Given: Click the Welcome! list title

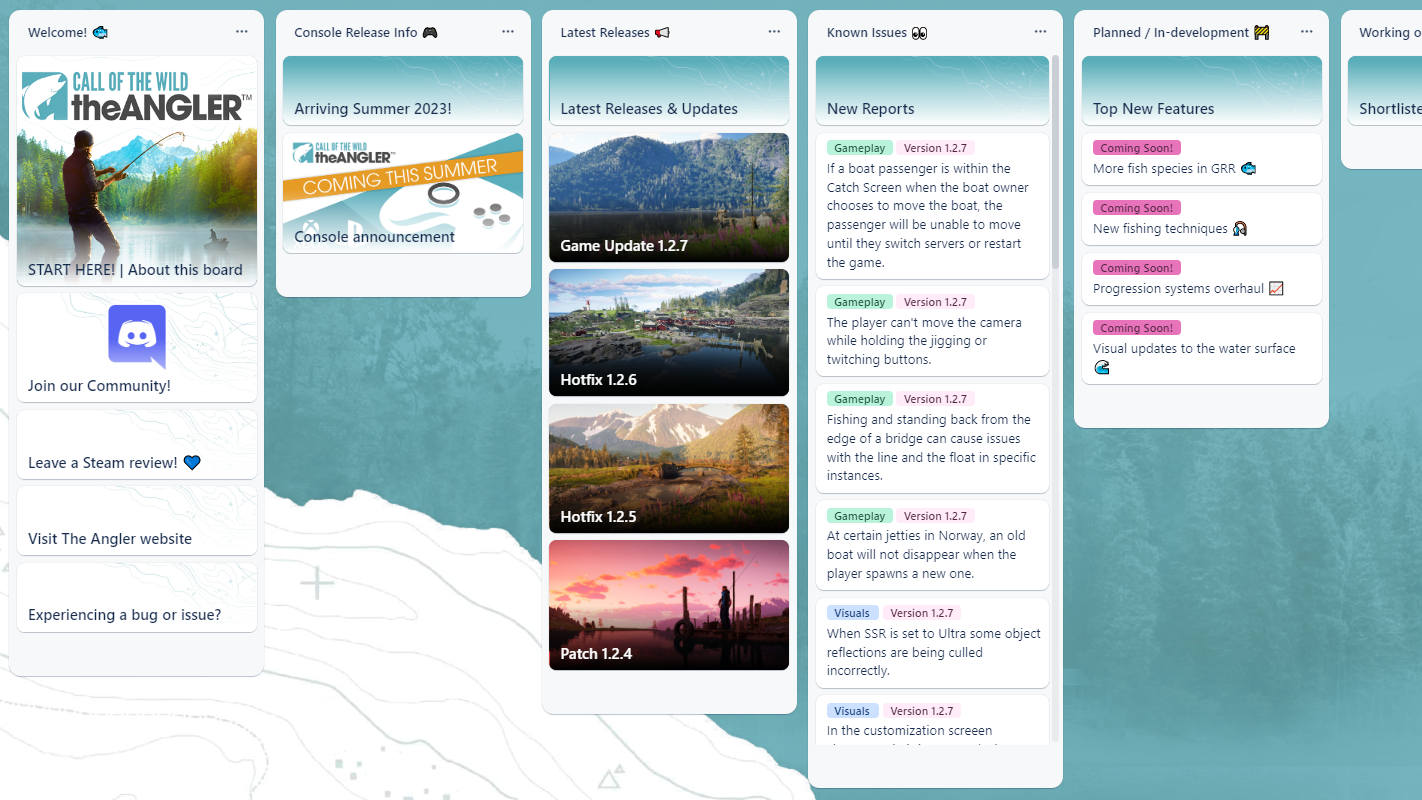Looking at the screenshot, I should [68, 33].
